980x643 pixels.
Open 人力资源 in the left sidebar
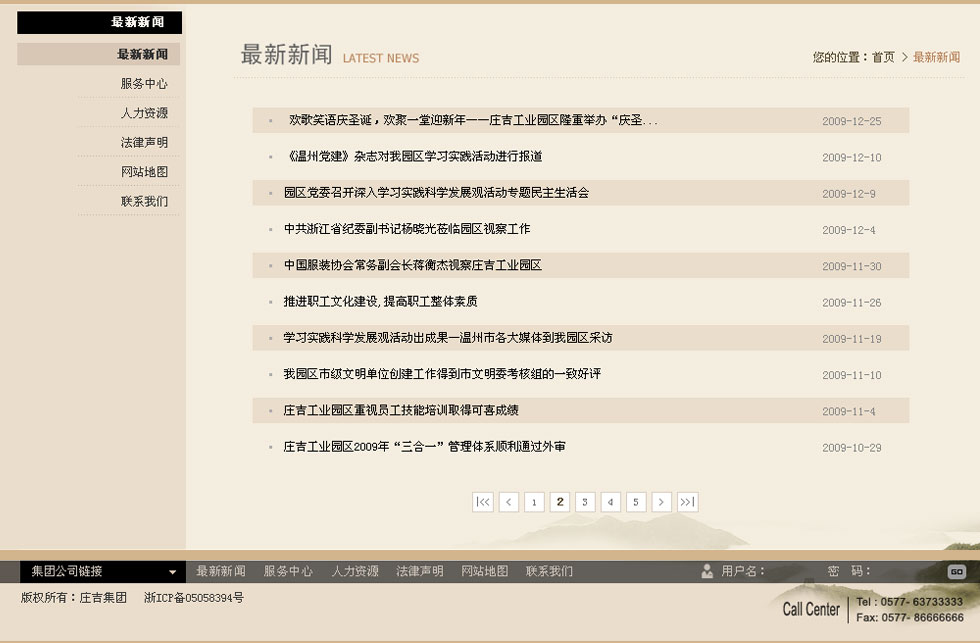[144, 113]
